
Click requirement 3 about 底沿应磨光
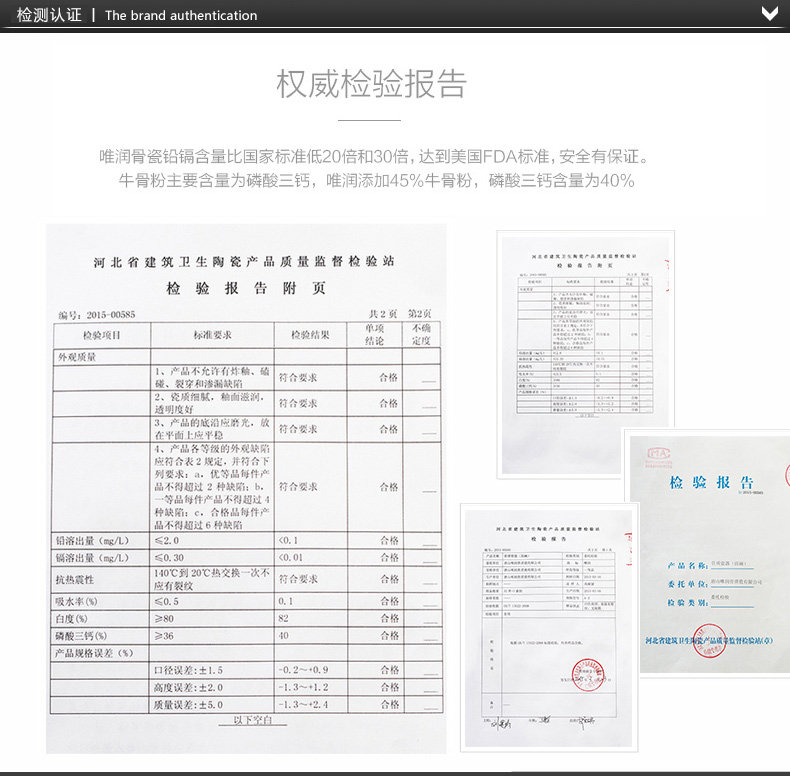point(212,429)
